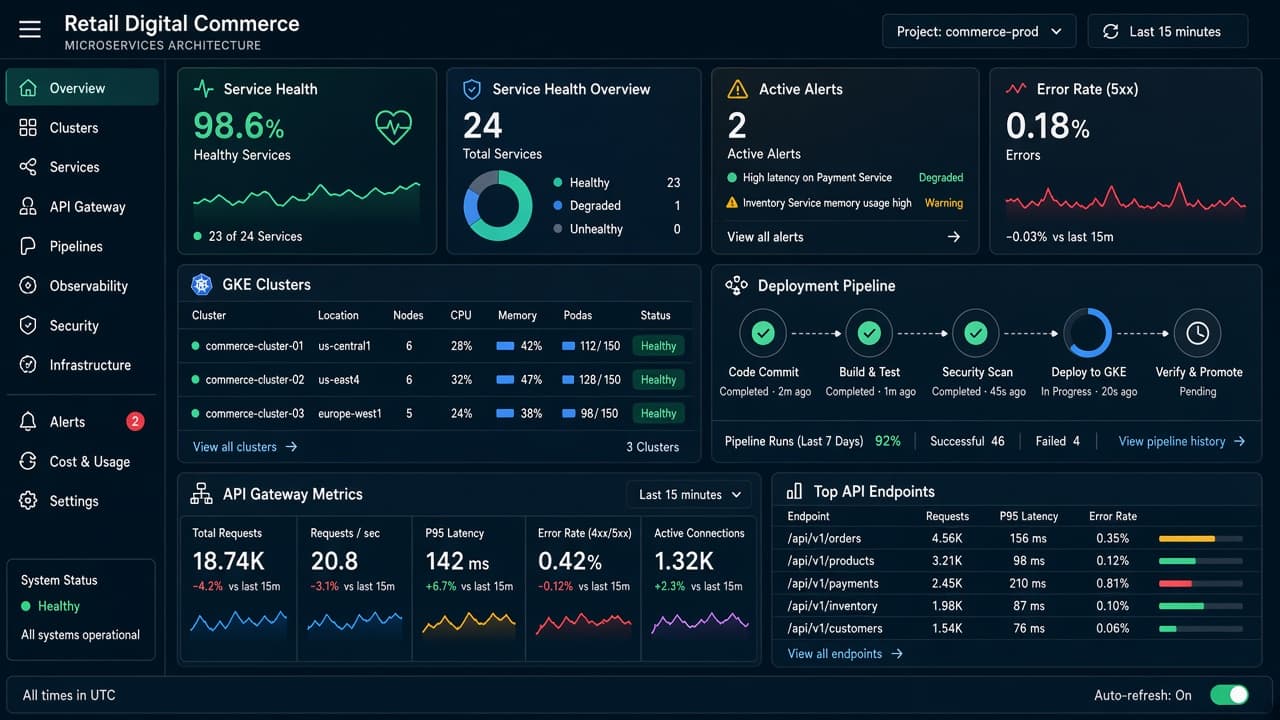Click the Security Scan completed checkmark circle
Image resolution: width=1280 pixels, height=720 pixels.
point(976,333)
